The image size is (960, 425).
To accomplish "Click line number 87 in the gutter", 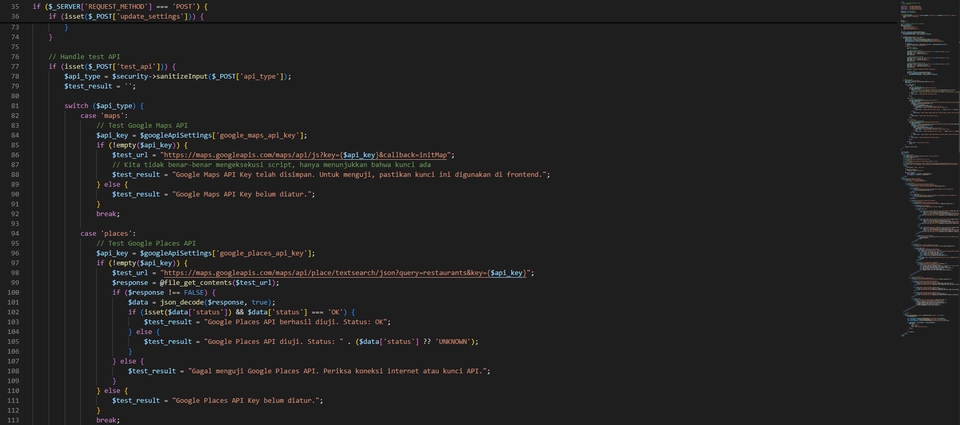I will coord(15,165).
